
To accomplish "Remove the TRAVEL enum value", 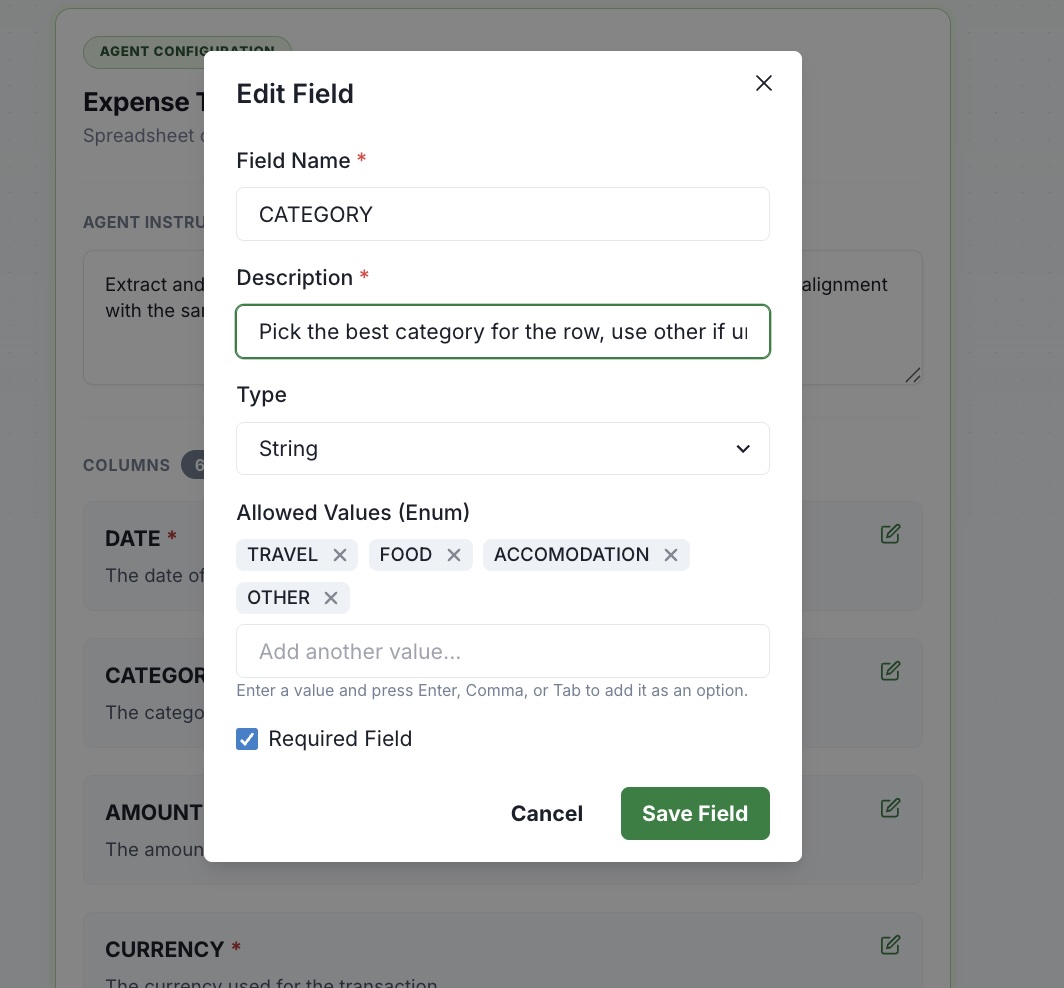I will [339, 554].
